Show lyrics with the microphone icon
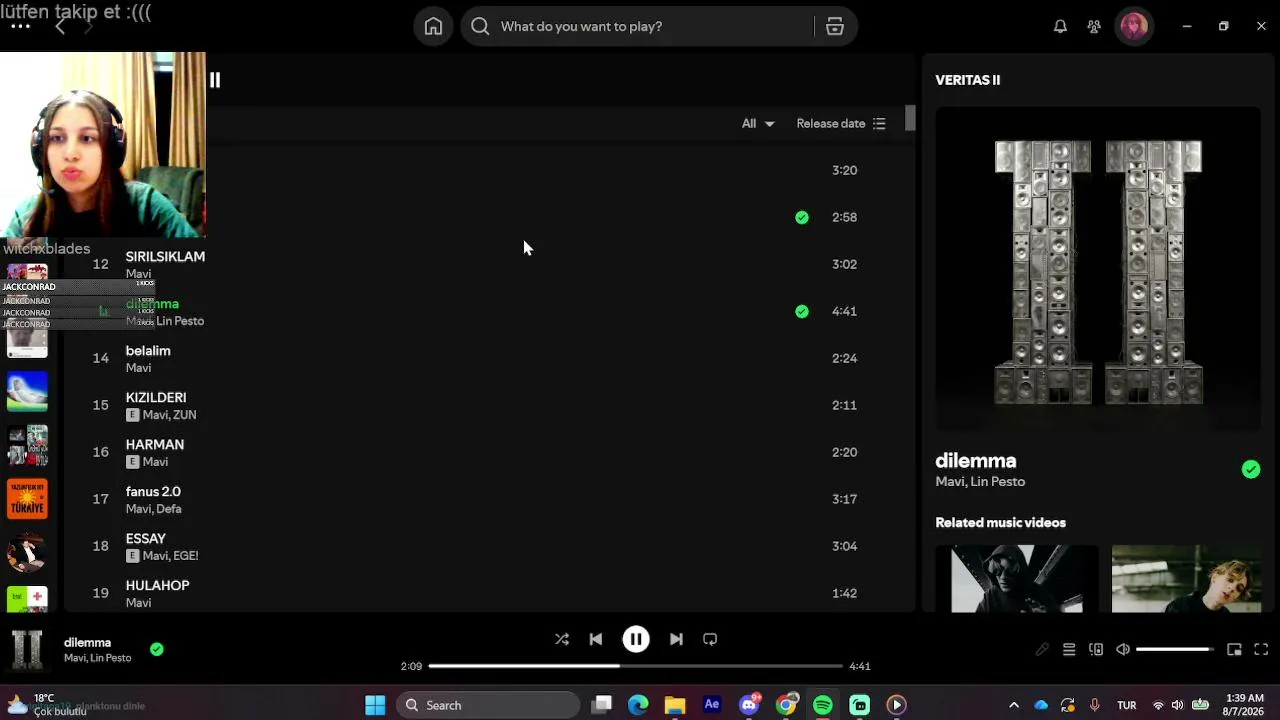 pyautogui.click(x=1042, y=650)
